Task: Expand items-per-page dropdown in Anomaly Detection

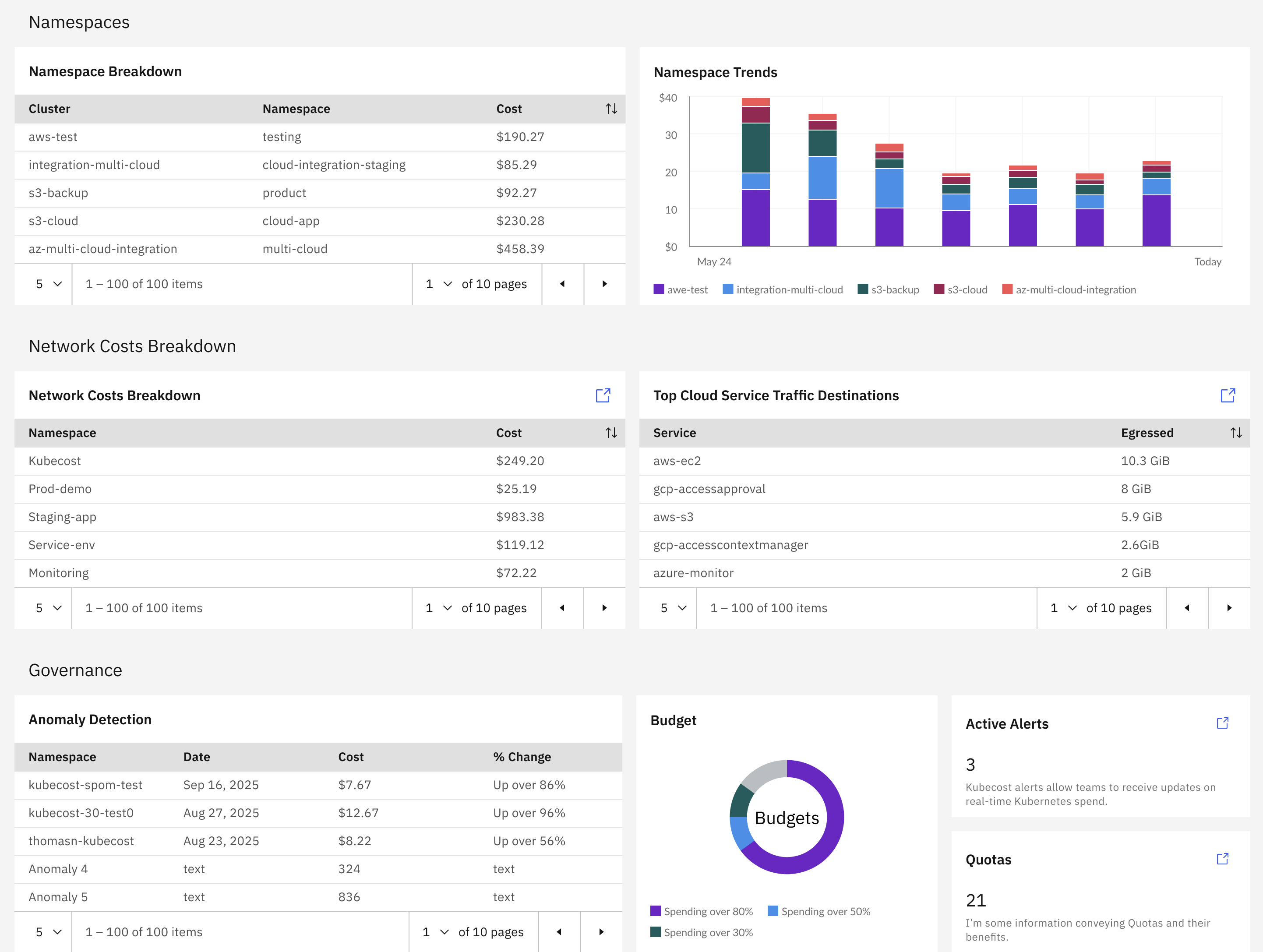Action: pos(48,932)
